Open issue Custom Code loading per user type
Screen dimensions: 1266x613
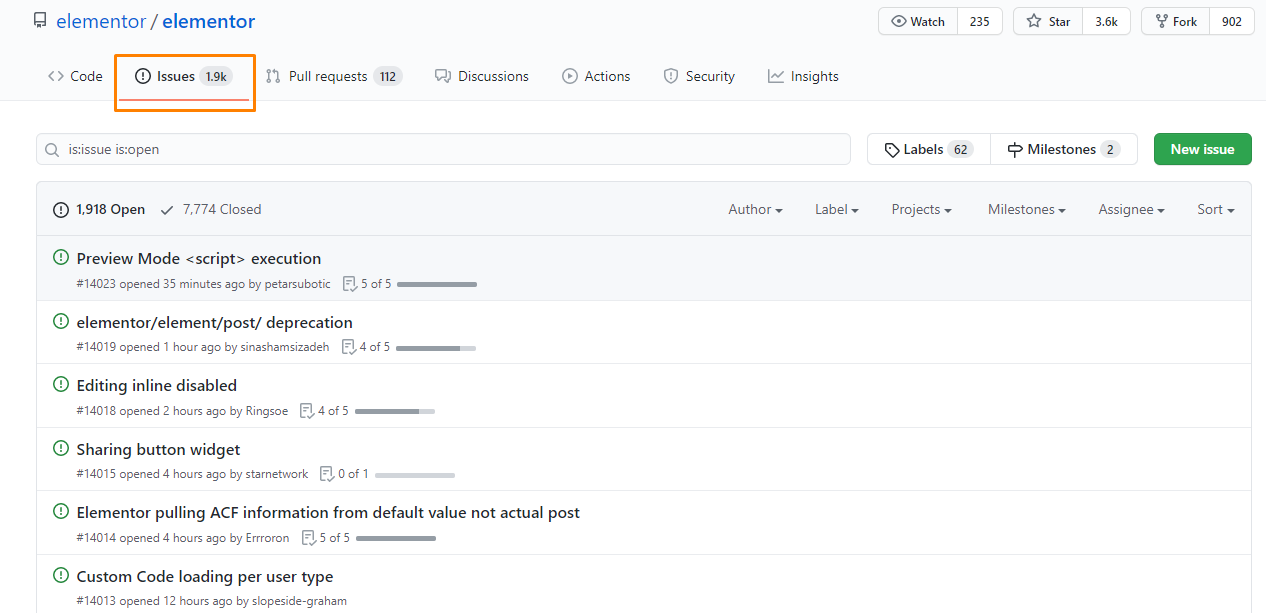[205, 577]
